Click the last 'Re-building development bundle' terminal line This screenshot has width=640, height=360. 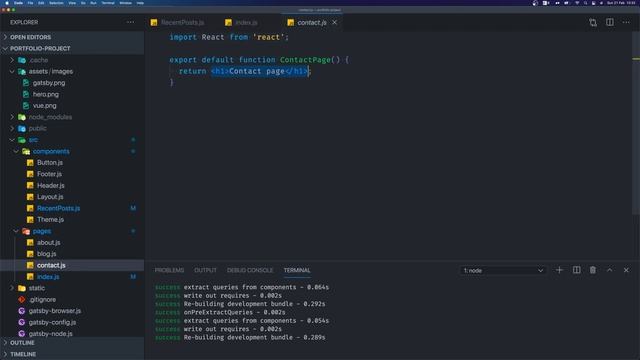pos(240,338)
